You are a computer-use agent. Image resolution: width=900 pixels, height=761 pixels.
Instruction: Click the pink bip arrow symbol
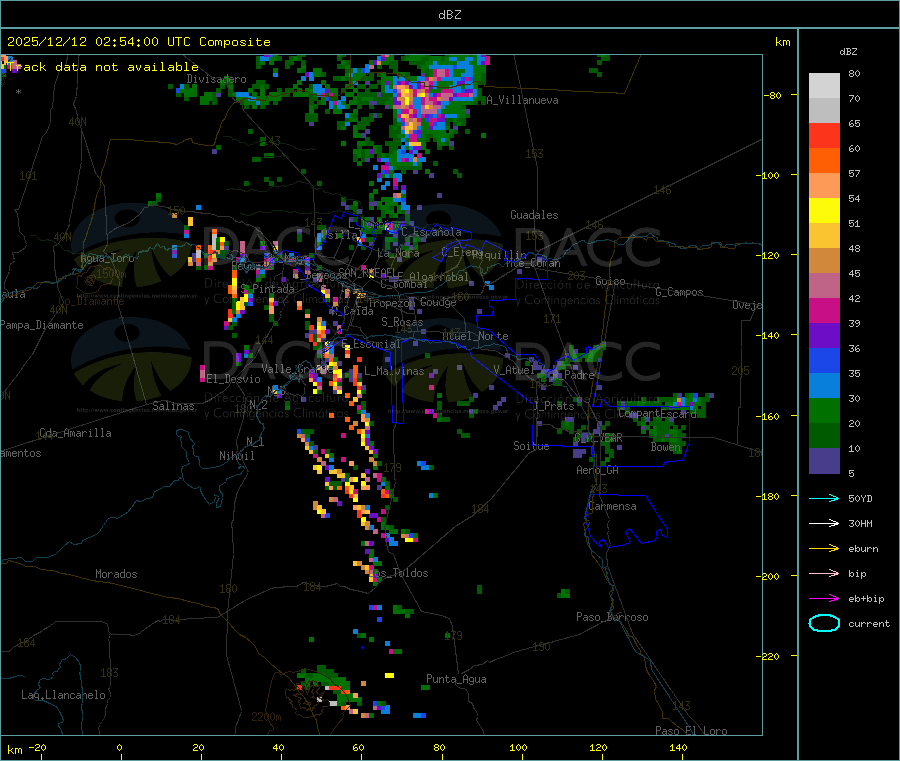click(x=824, y=573)
